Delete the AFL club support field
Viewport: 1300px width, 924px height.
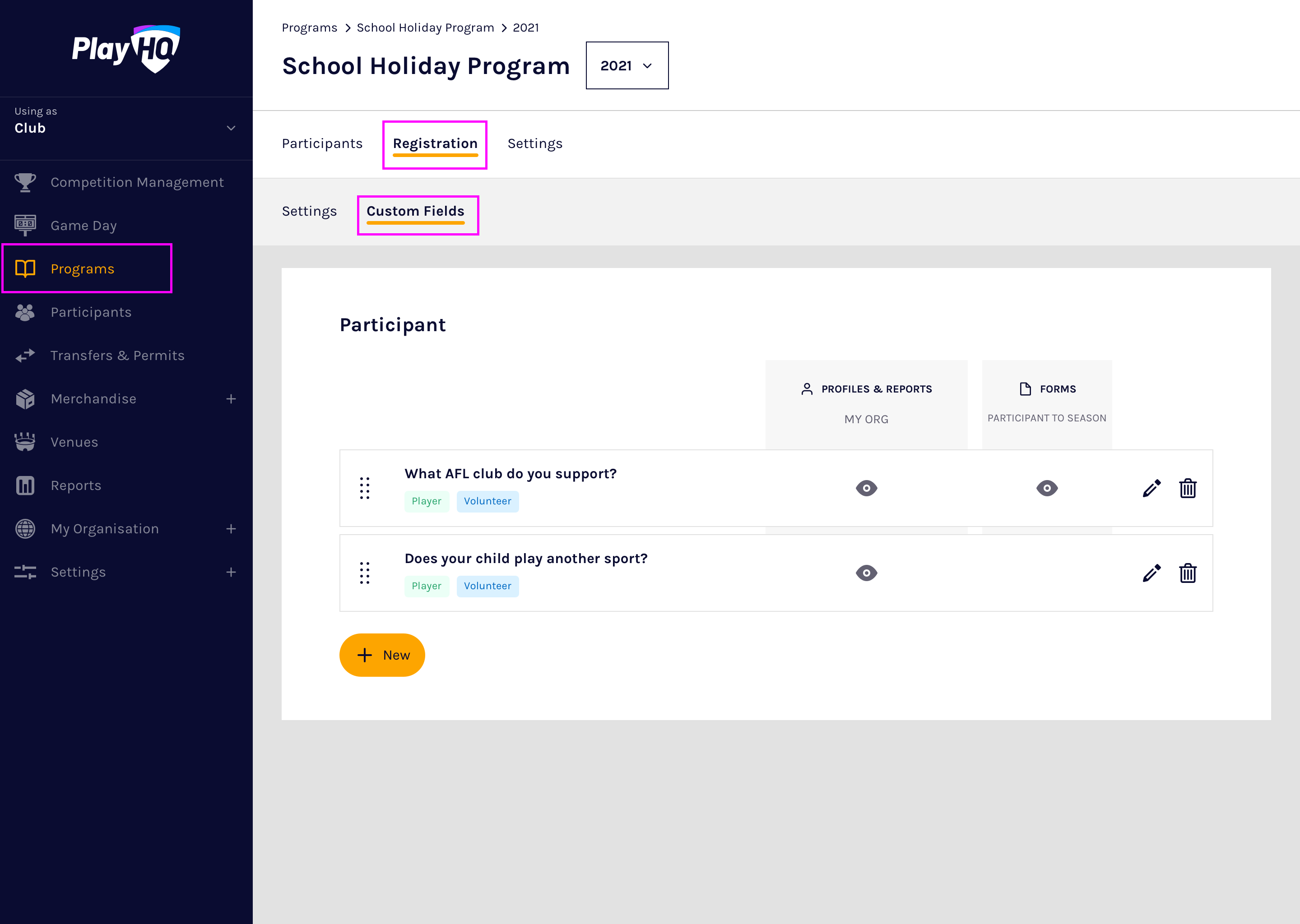(x=1187, y=488)
